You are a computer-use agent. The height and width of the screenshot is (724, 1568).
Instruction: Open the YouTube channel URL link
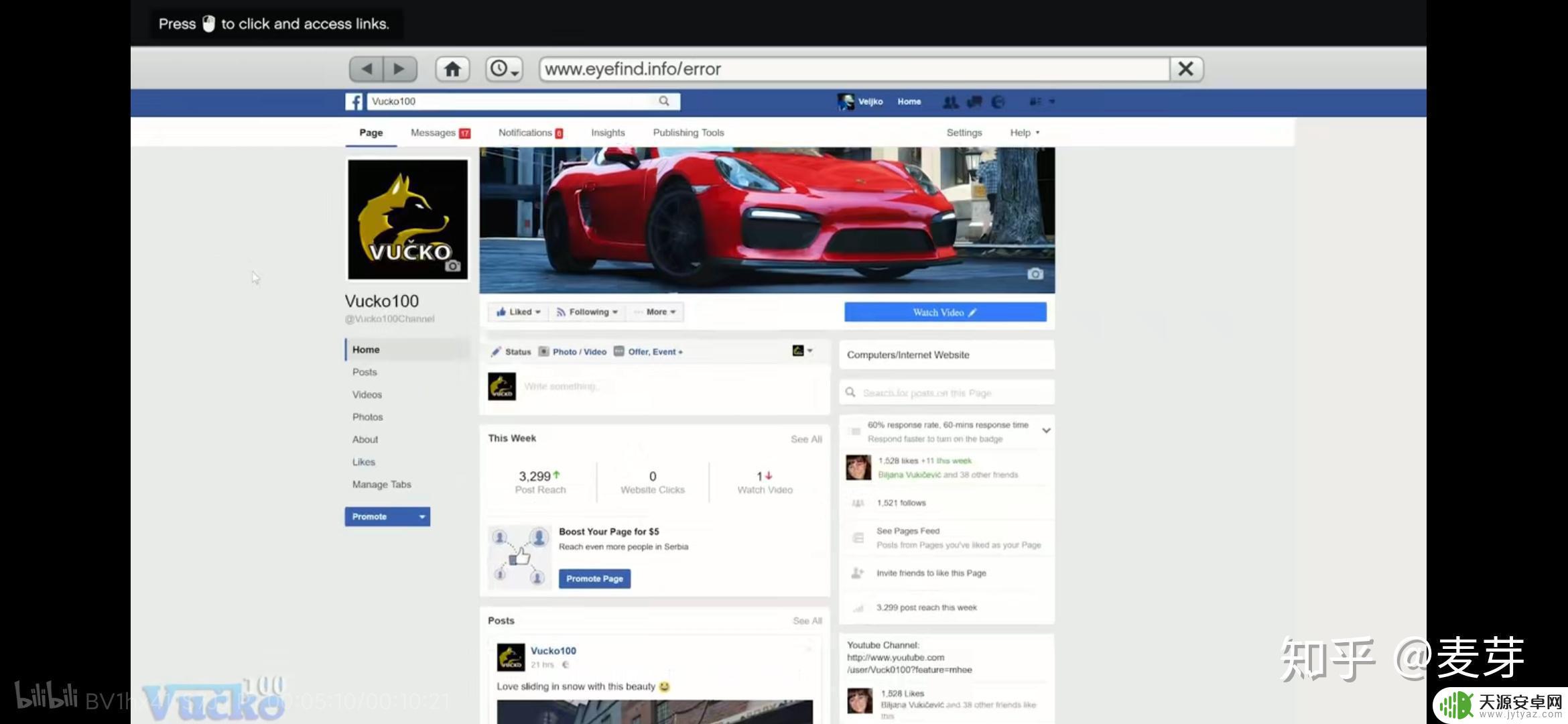tap(909, 664)
